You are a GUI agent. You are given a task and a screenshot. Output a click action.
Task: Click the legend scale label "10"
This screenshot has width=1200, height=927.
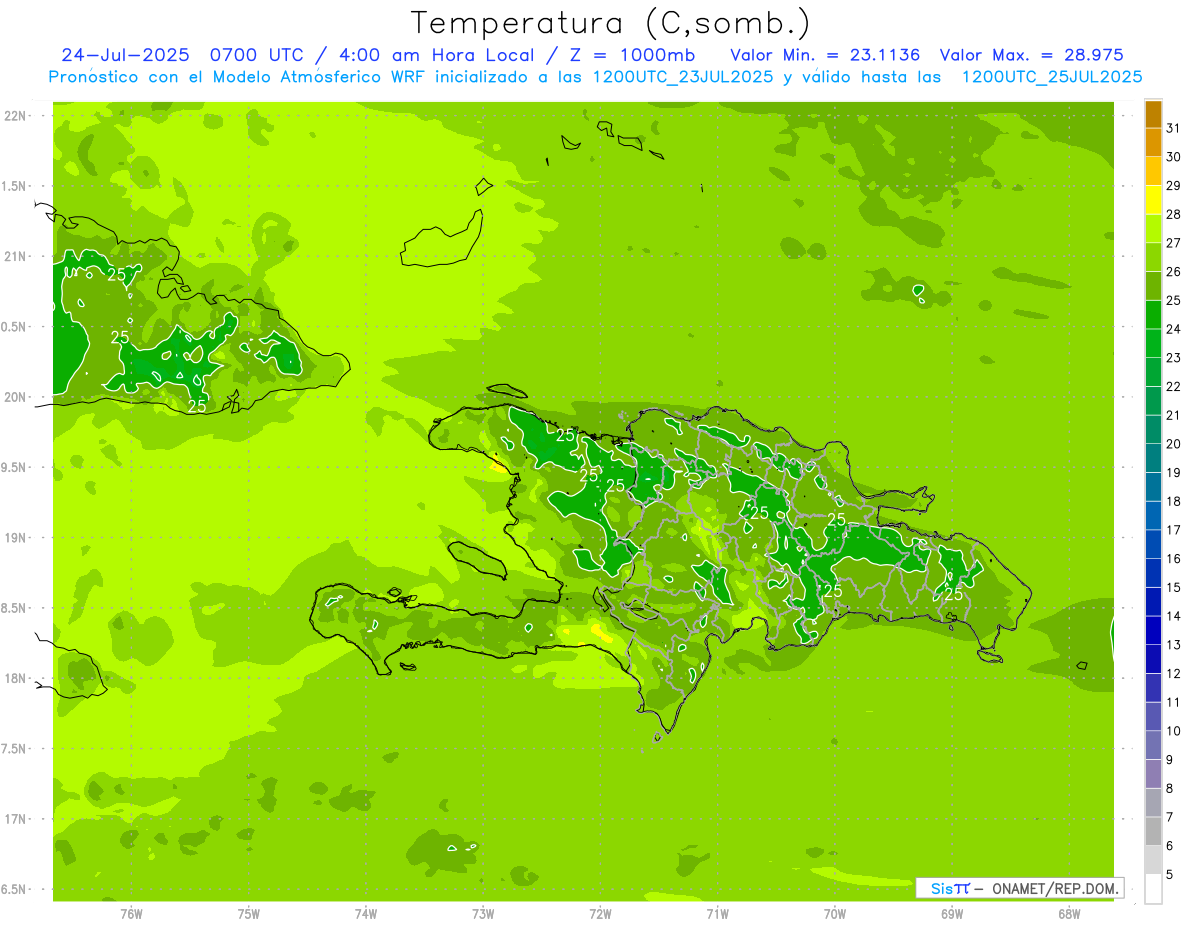pyautogui.click(x=1174, y=731)
